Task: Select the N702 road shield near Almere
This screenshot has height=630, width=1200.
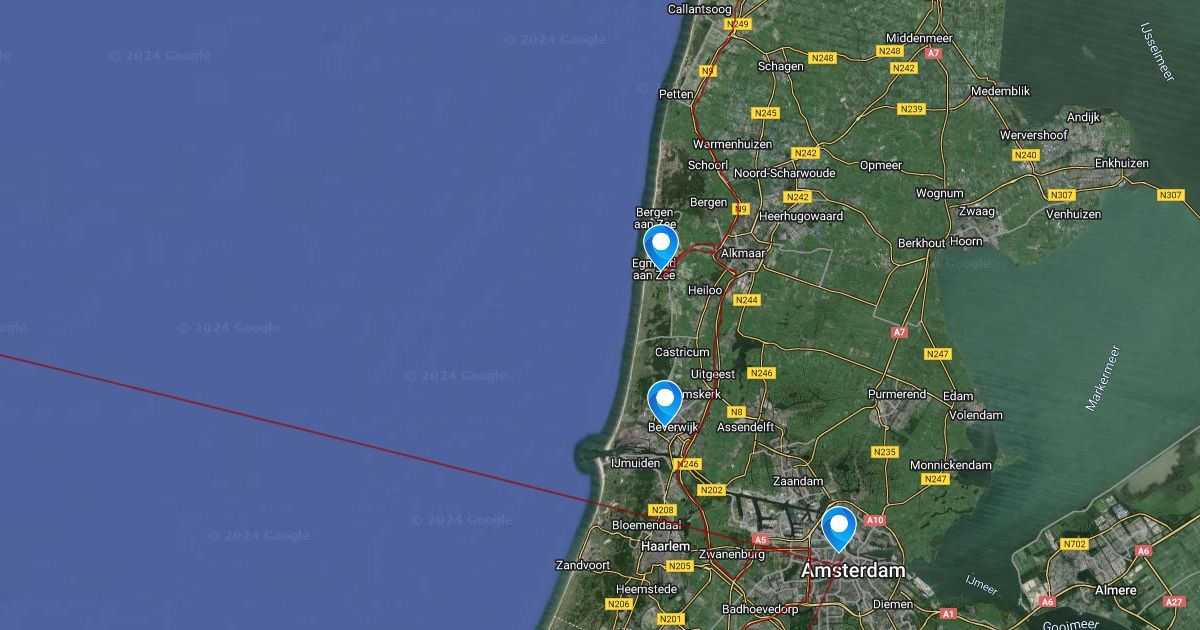Action: [x=1075, y=544]
